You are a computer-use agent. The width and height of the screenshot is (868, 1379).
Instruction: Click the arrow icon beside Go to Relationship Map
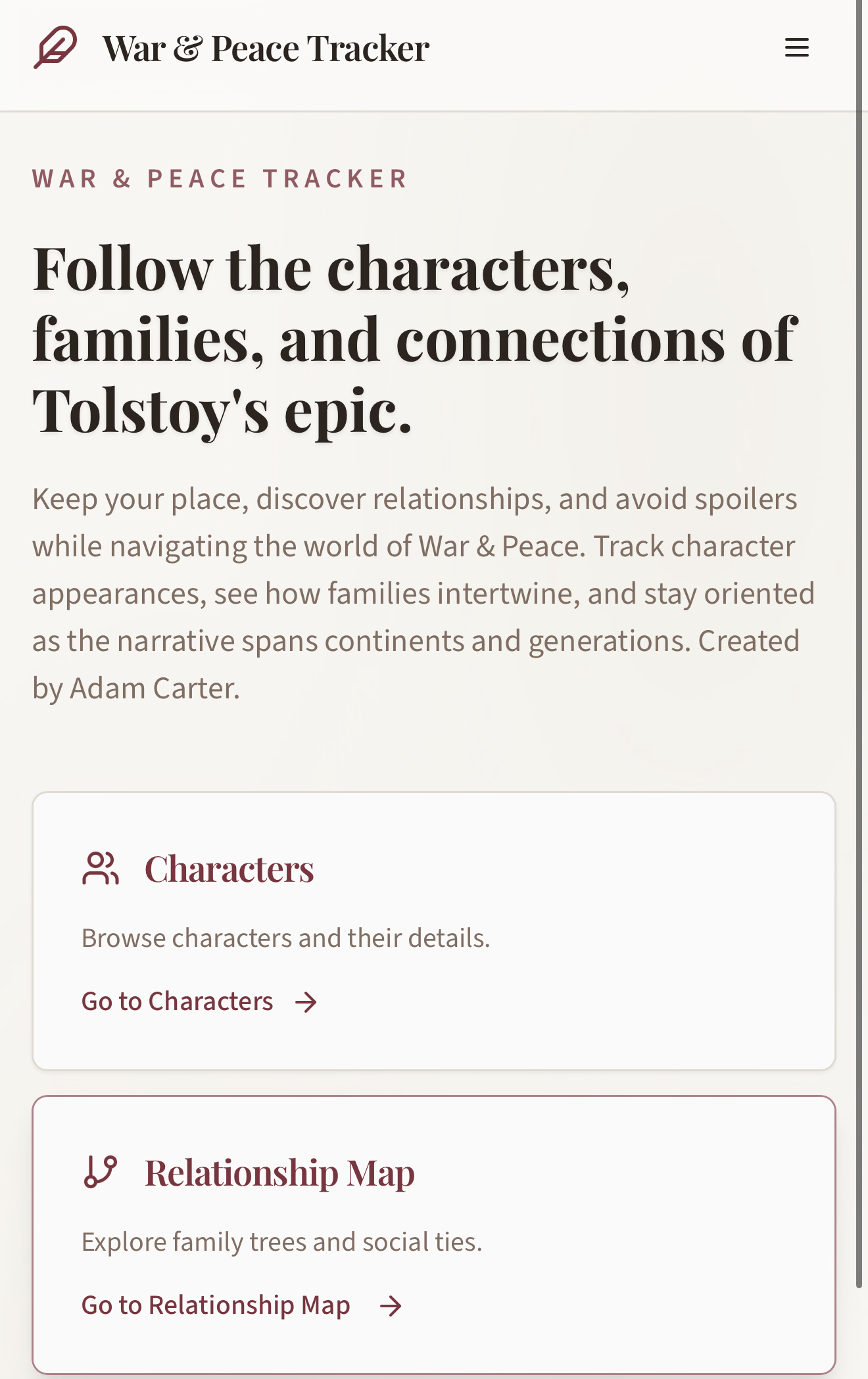click(x=390, y=1305)
